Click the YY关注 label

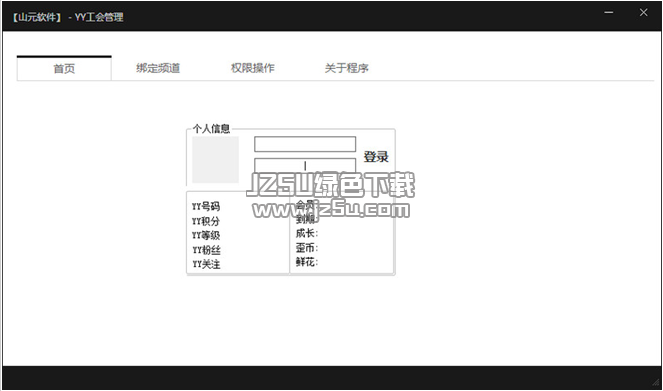pyautogui.click(x=206, y=264)
